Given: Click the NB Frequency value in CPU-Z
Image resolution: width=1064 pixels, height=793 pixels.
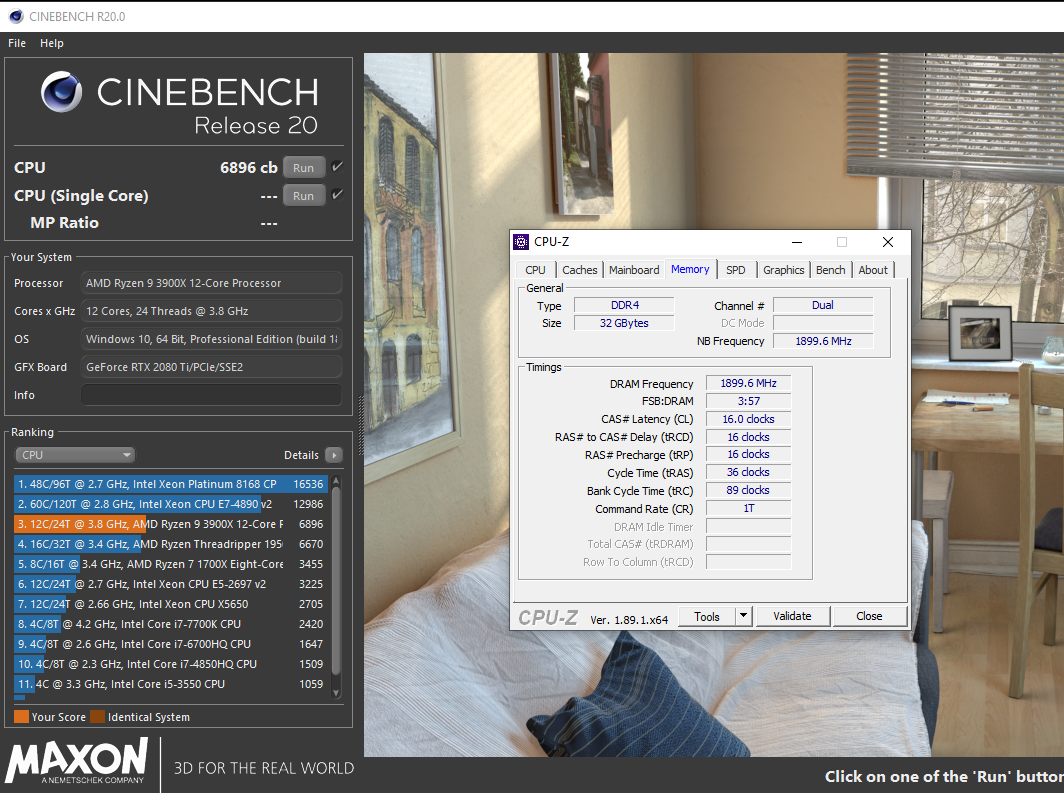Looking at the screenshot, I should click(823, 341).
